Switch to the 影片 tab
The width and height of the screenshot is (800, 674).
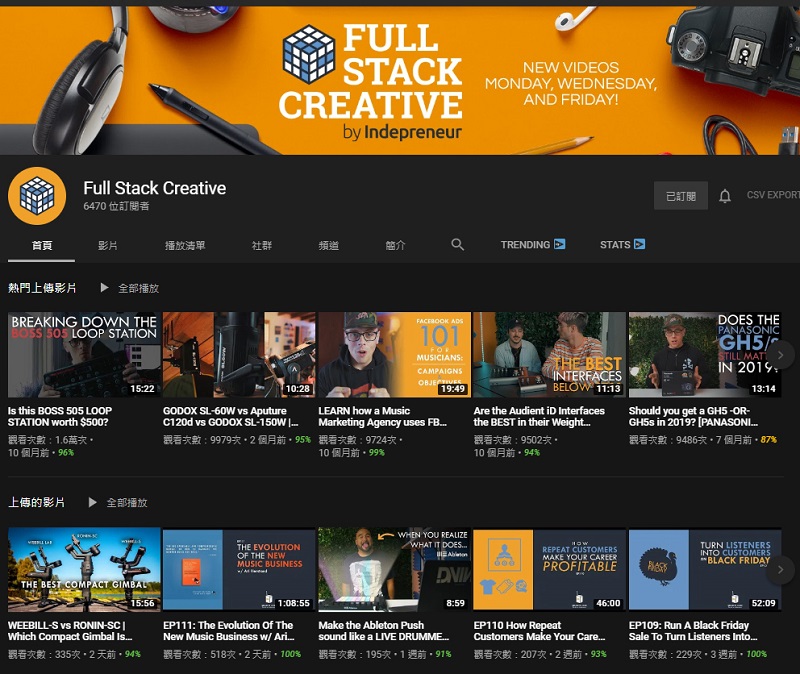point(107,245)
